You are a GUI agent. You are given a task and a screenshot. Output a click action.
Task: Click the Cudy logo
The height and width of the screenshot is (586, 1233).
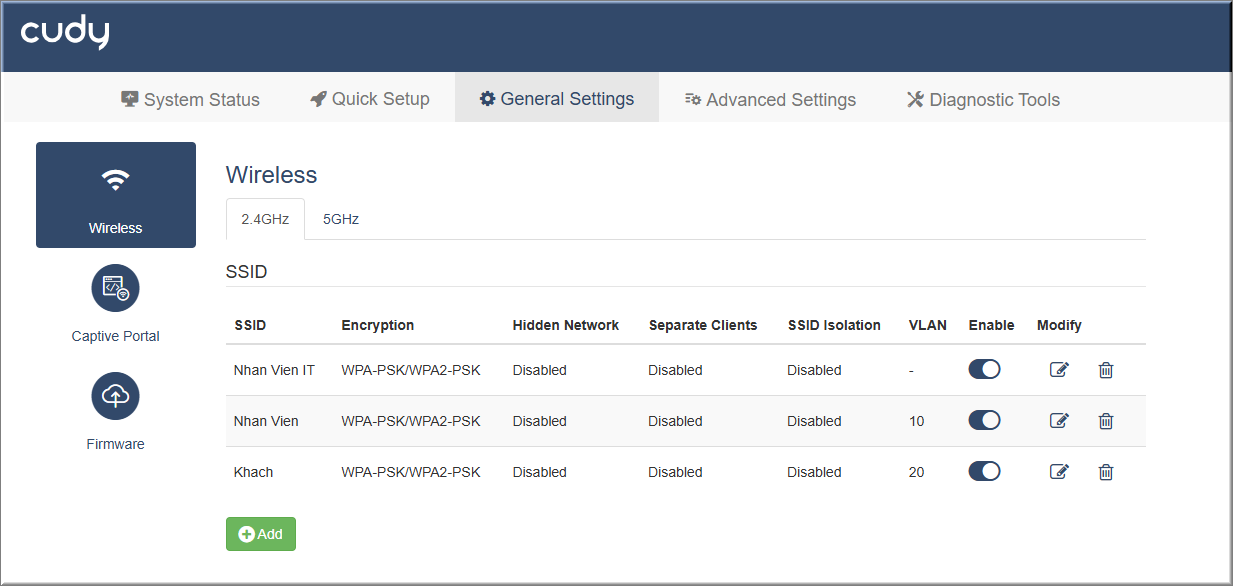pyautogui.click(x=65, y=33)
